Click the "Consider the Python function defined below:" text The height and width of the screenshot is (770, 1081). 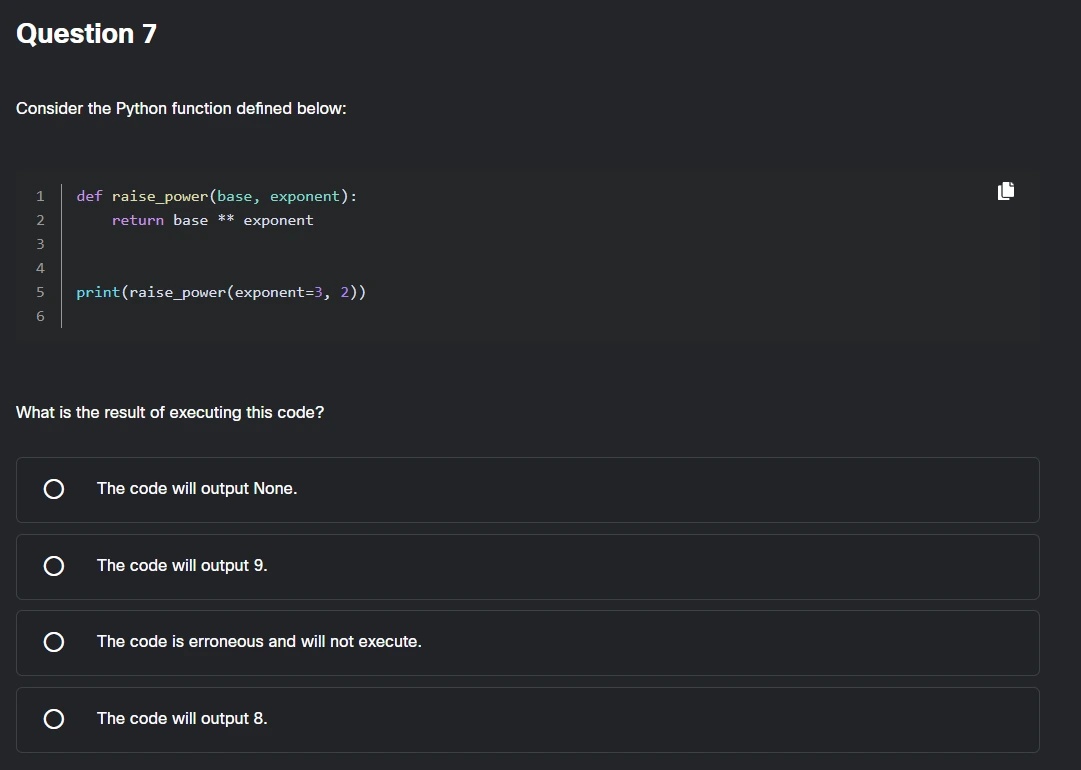[181, 108]
